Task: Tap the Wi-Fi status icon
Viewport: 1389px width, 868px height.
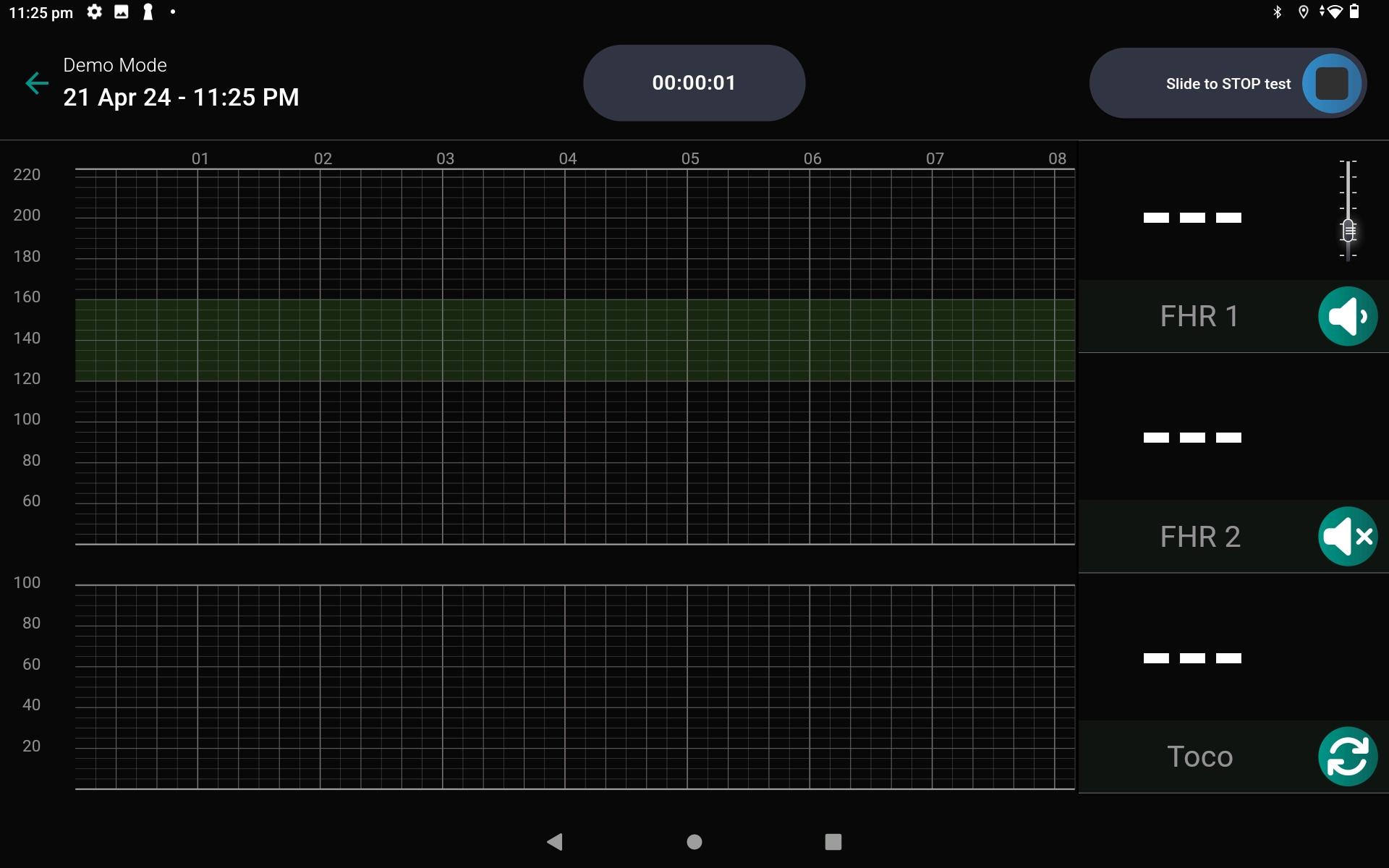Action: pyautogui.click(x=1331, y=12)
